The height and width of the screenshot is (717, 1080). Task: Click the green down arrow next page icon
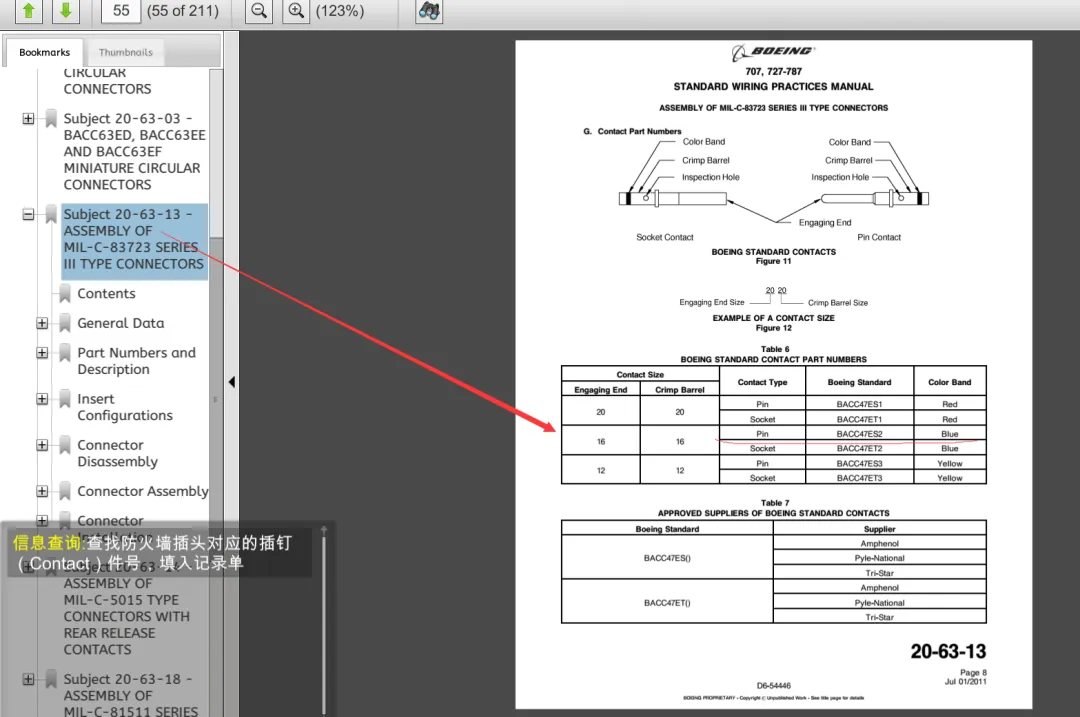65,11
